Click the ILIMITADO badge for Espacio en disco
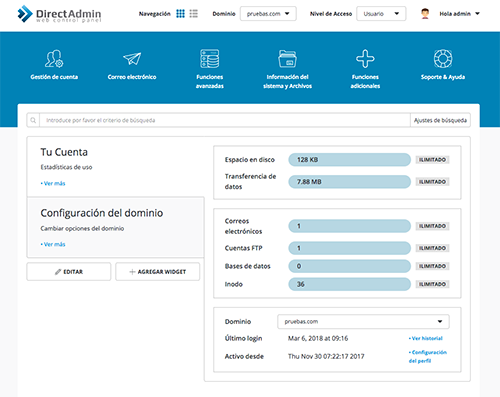This screenshot has height=397, width=500. pyautogui.click(x=432, y=160)
